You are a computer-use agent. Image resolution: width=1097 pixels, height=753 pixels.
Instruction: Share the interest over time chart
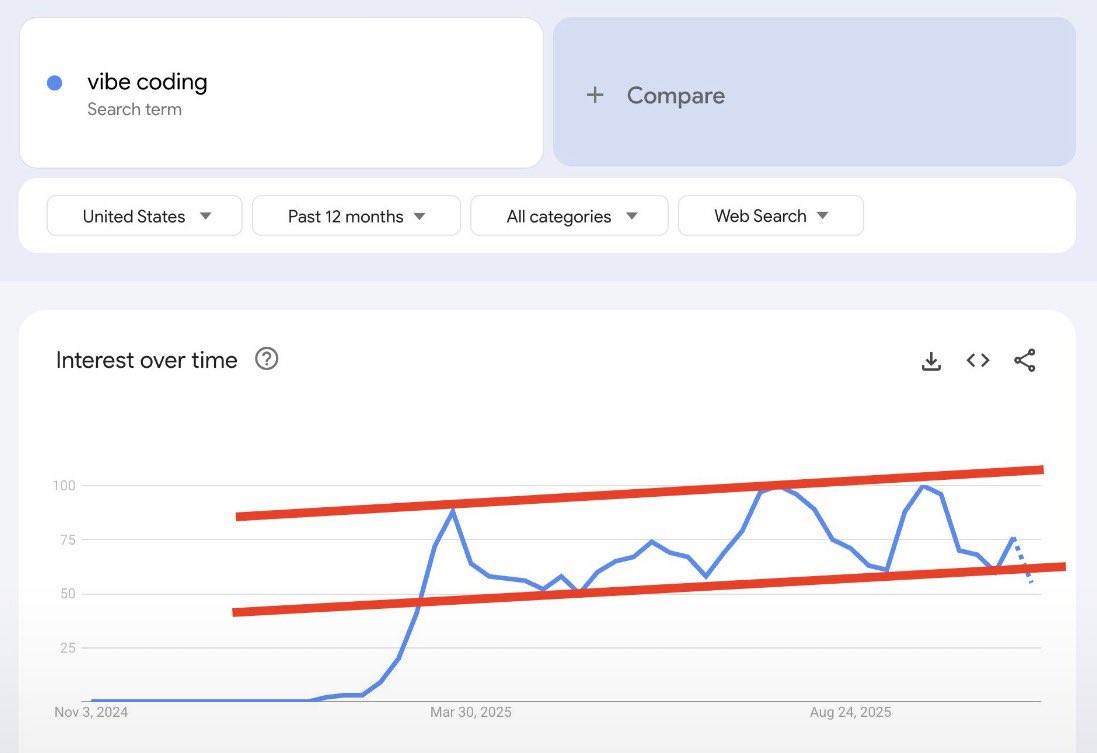(x=1025, y=360)
